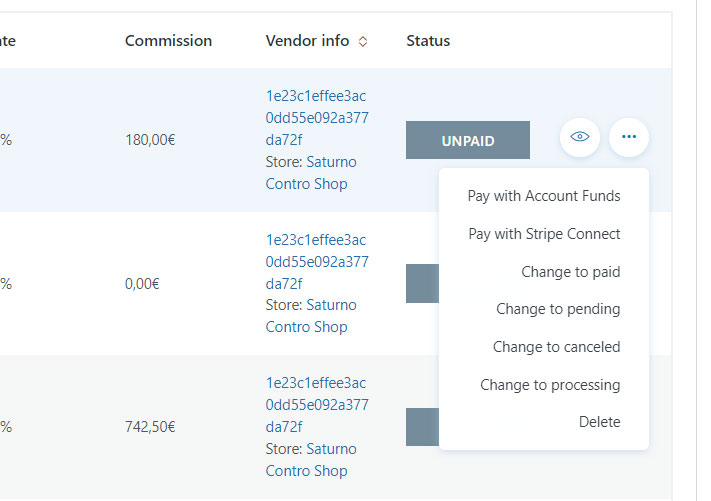The image size is (711, 501).
Task: Open the three-dots actions menu button
Action: 629,137
